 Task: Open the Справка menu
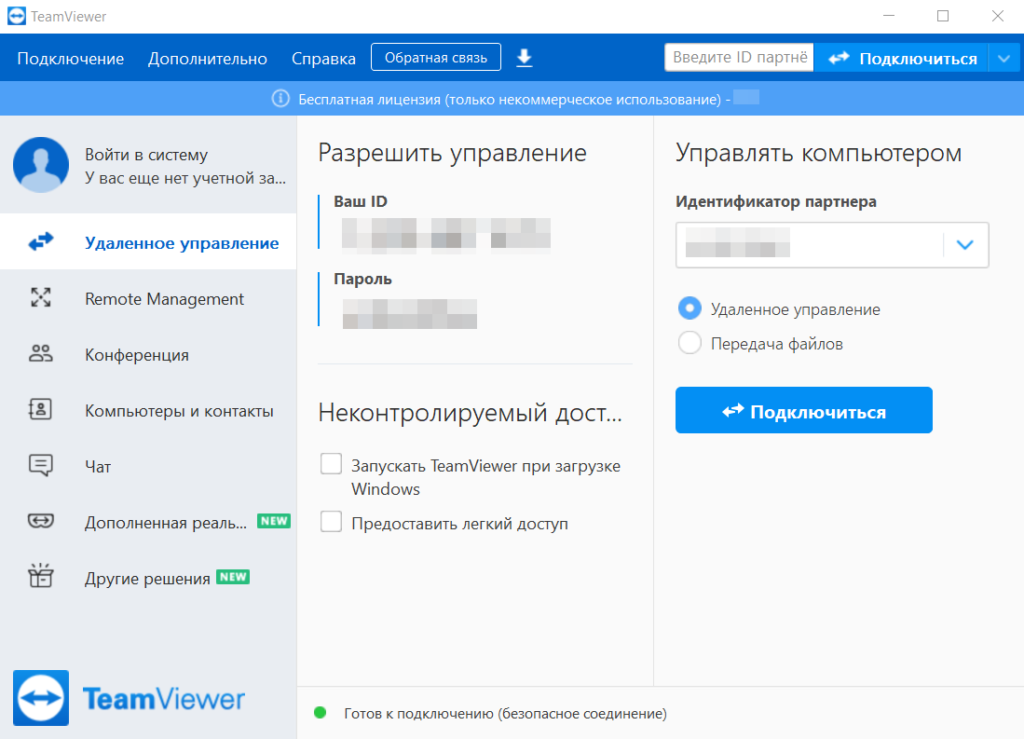click(x=323, y=59)
